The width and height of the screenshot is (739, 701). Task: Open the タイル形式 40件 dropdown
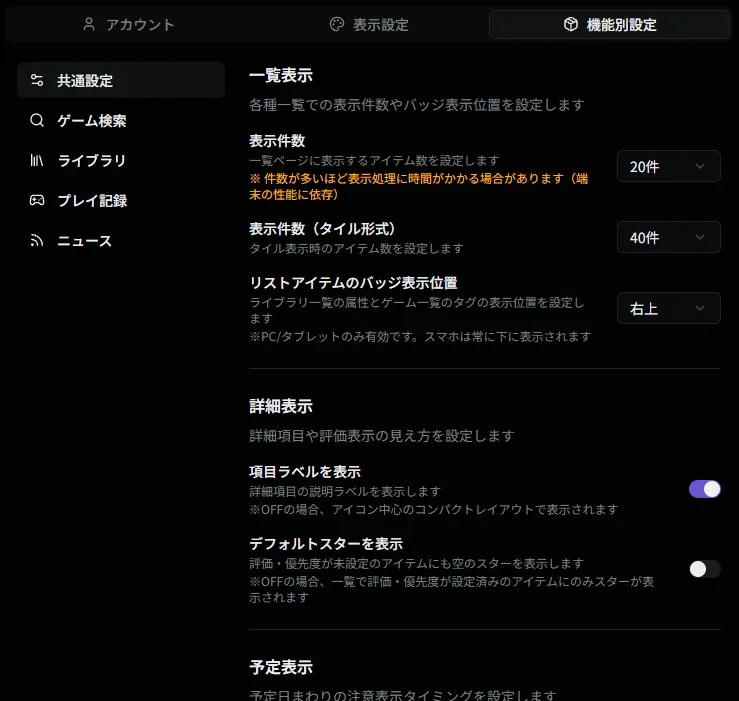click(668, 237)
